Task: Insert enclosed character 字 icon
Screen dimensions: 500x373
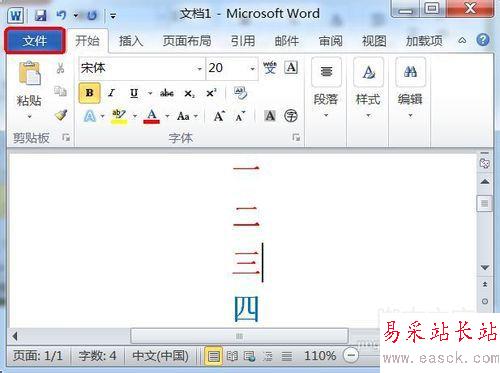Action: (291, 116)
